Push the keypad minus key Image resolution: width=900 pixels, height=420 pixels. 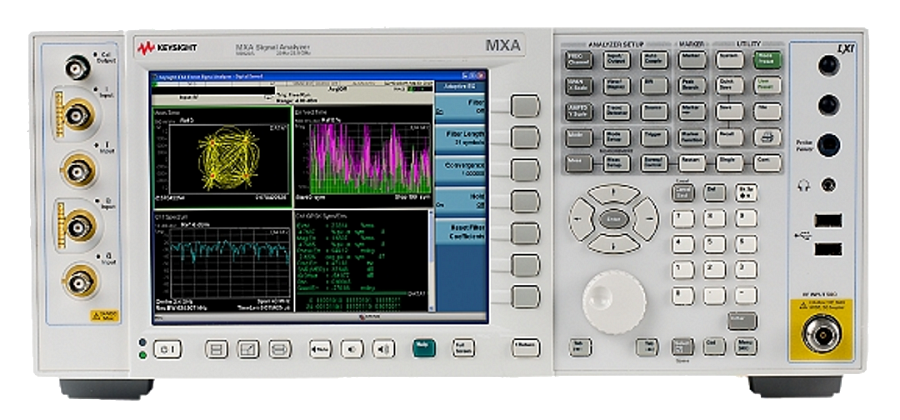coord(746,295)
